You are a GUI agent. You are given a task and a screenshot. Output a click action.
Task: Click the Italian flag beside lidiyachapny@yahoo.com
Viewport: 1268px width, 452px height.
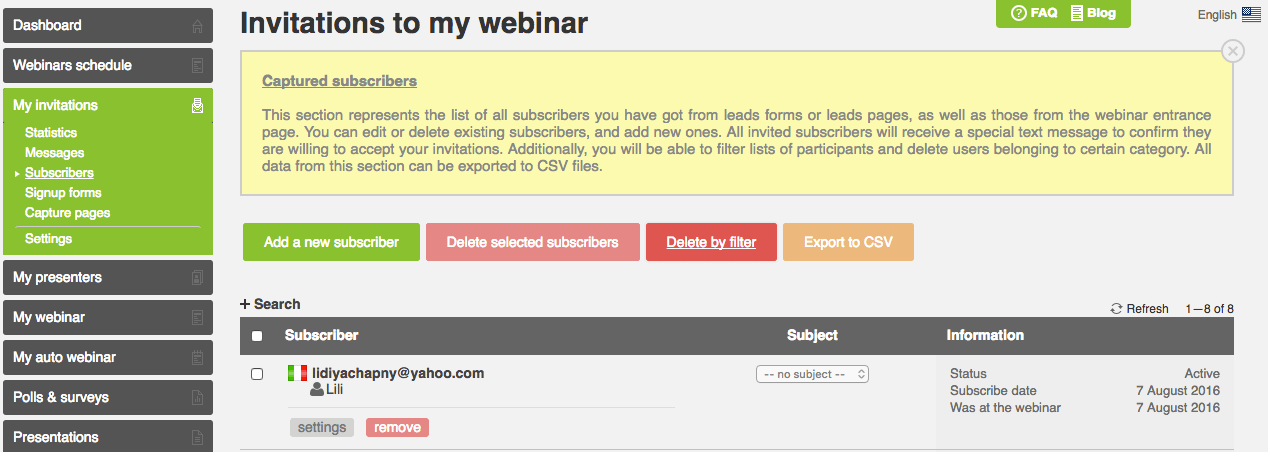tap(297, 373)
